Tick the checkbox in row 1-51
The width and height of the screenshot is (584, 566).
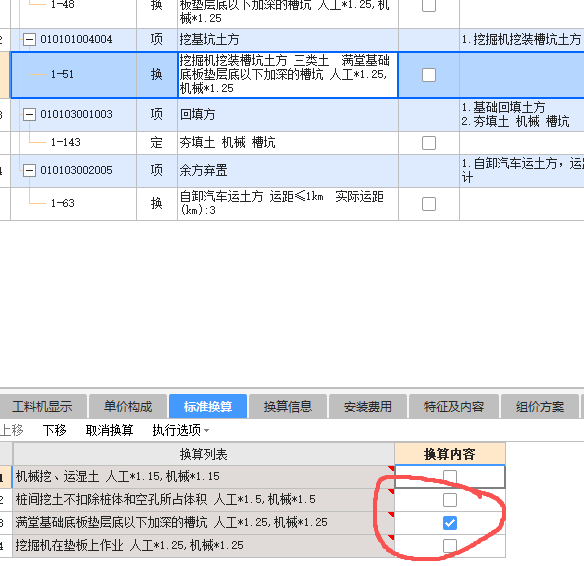click(429, 75)
